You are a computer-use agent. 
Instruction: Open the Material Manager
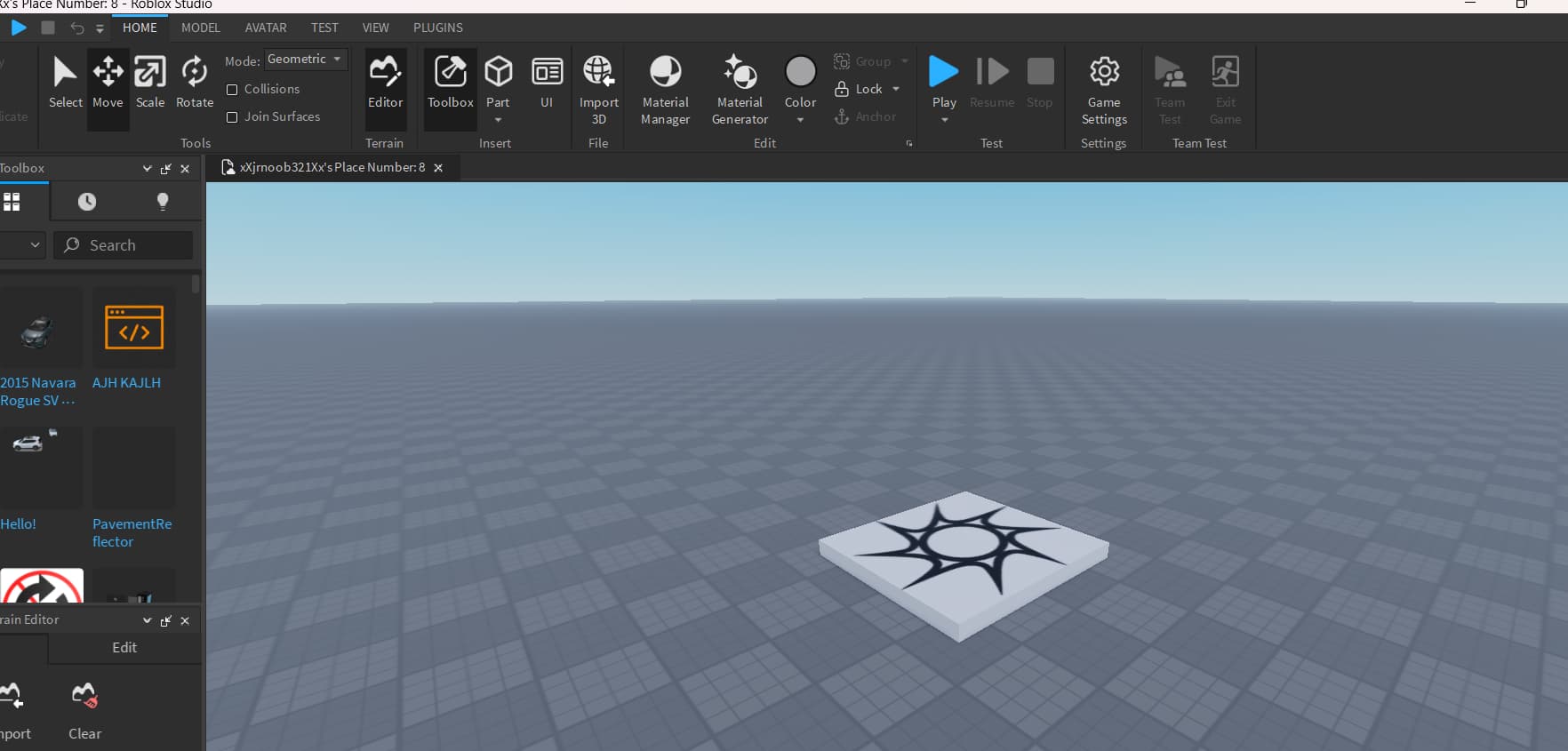click(x=665, y=89)
